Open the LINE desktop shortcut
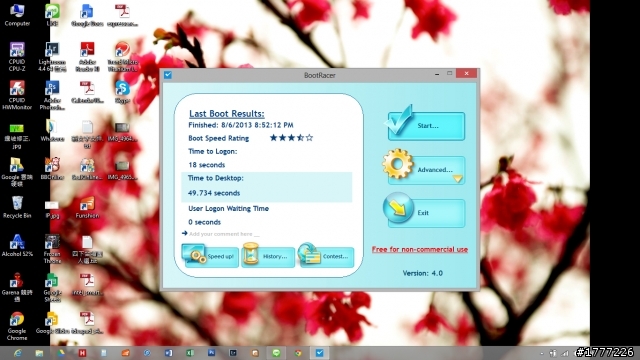This screenshot has height=360, width=640. (x=52, y=15)
